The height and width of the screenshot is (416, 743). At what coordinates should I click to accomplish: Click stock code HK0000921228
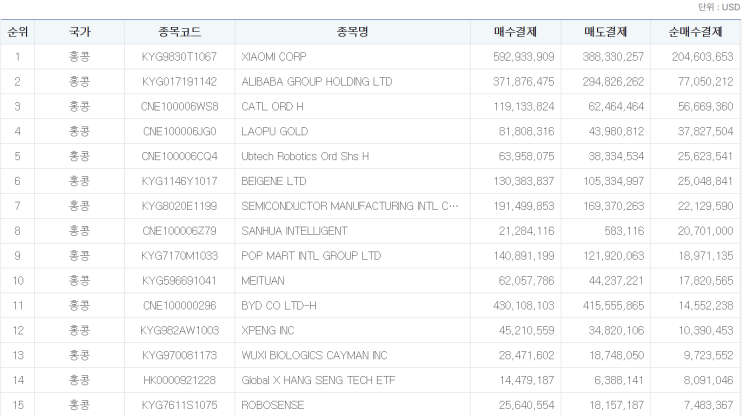pyautogui.click(x=179, y=380)
